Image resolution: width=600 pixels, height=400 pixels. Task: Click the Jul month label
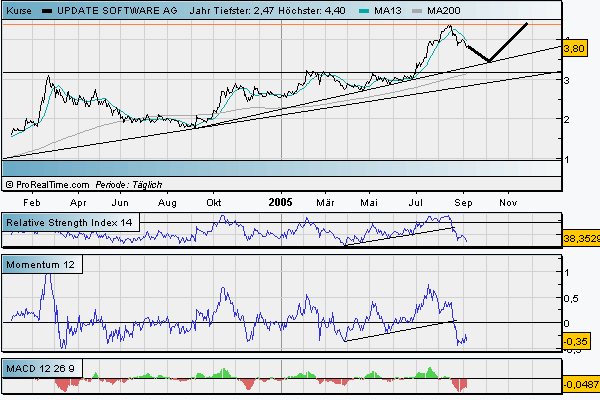(416, 202)
